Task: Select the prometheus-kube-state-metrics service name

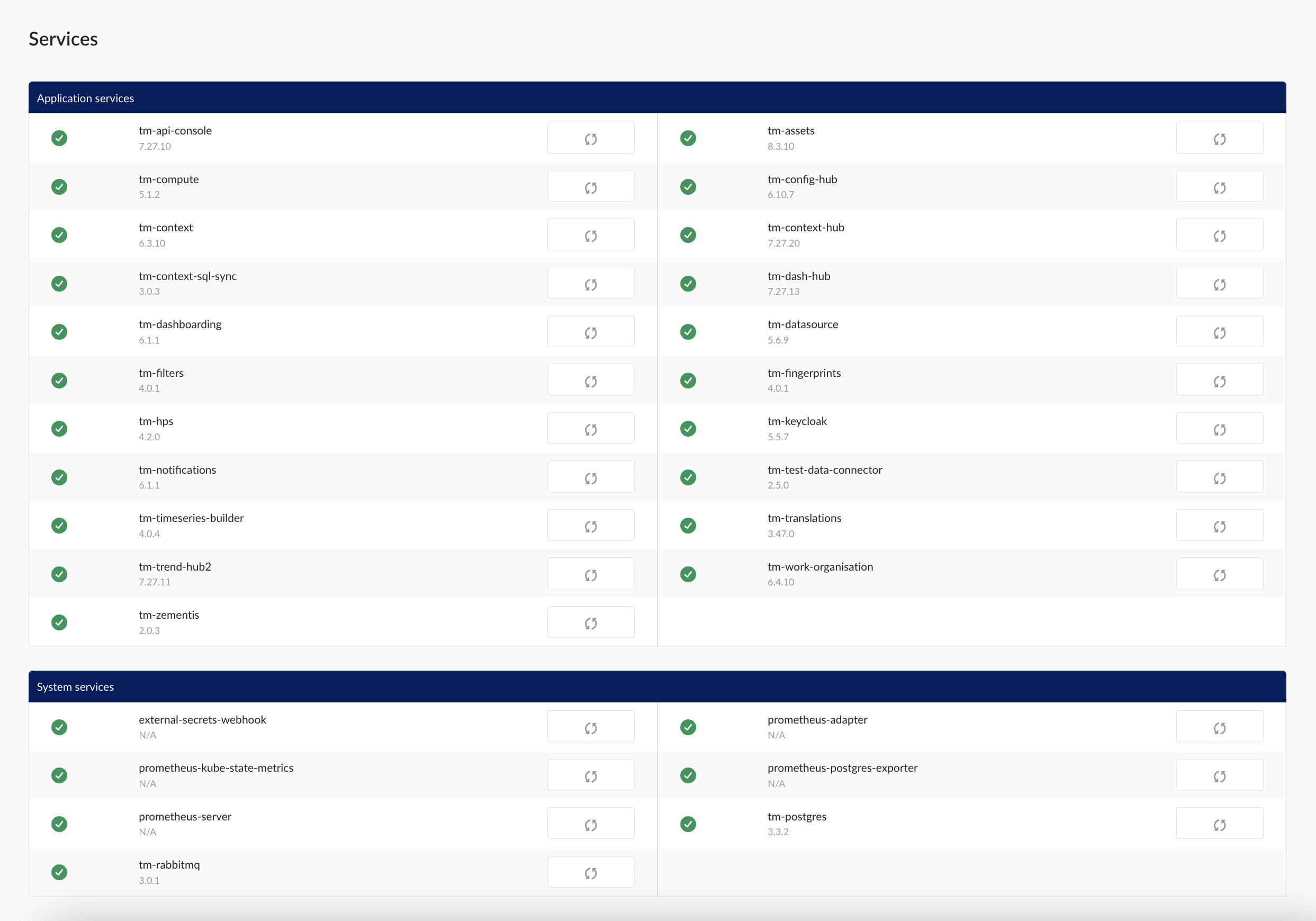Action: (x=215, y=768)
